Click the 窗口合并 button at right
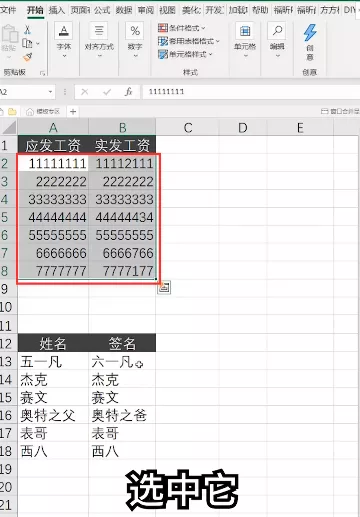This screenshot has width=360, height=517. tap(340, 111)
